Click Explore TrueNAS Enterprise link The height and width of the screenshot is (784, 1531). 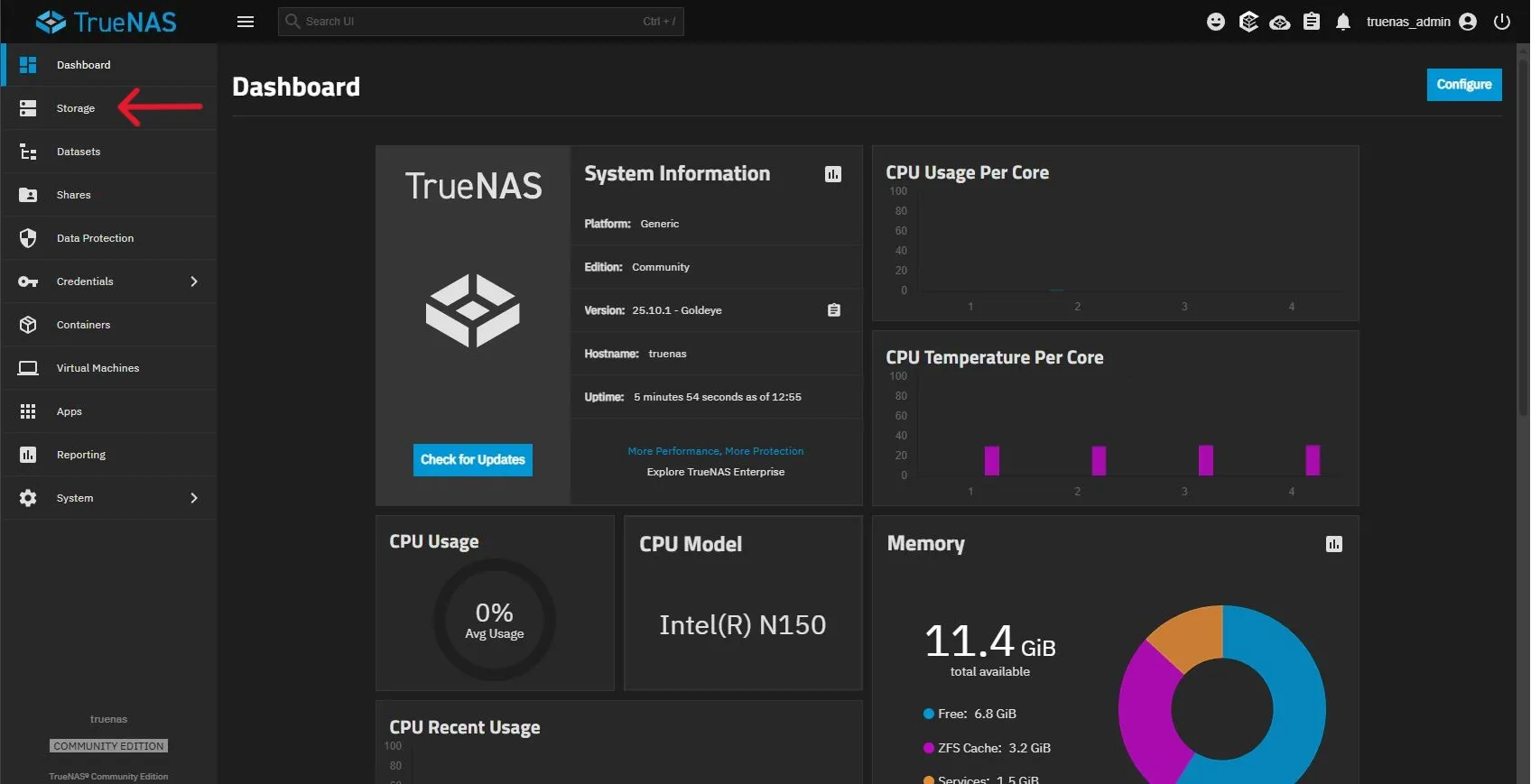pyautogui.click(x=716, y=472)
